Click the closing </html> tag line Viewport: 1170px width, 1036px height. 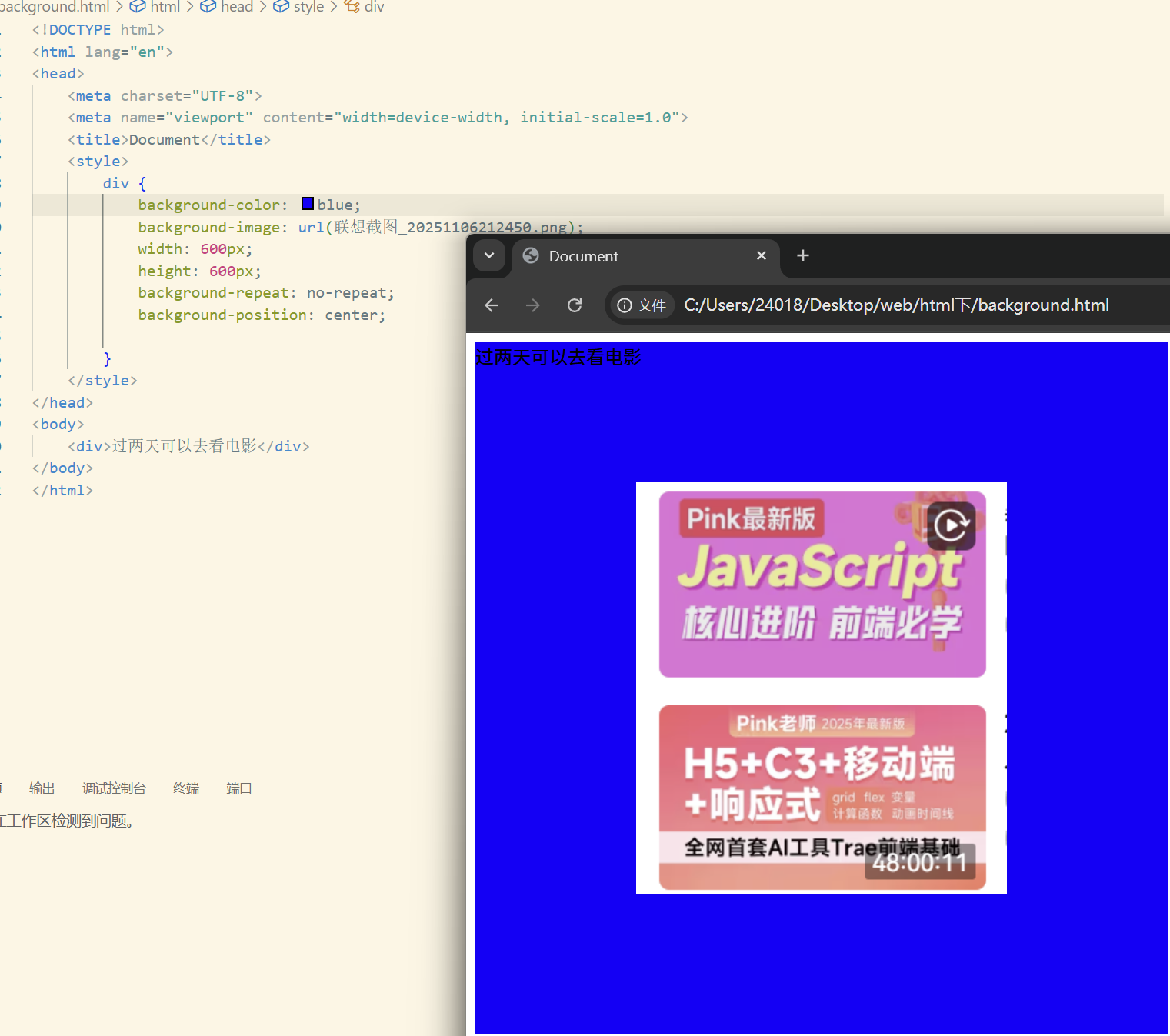coord(62,491)
